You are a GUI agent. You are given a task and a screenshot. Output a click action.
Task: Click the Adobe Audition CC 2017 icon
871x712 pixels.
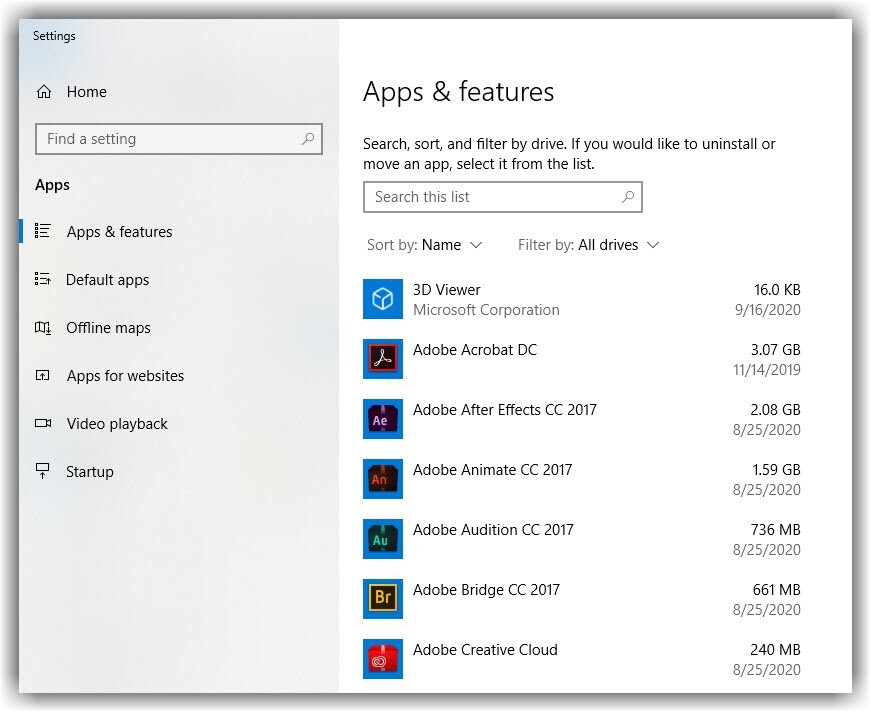[x=383, y=539]
